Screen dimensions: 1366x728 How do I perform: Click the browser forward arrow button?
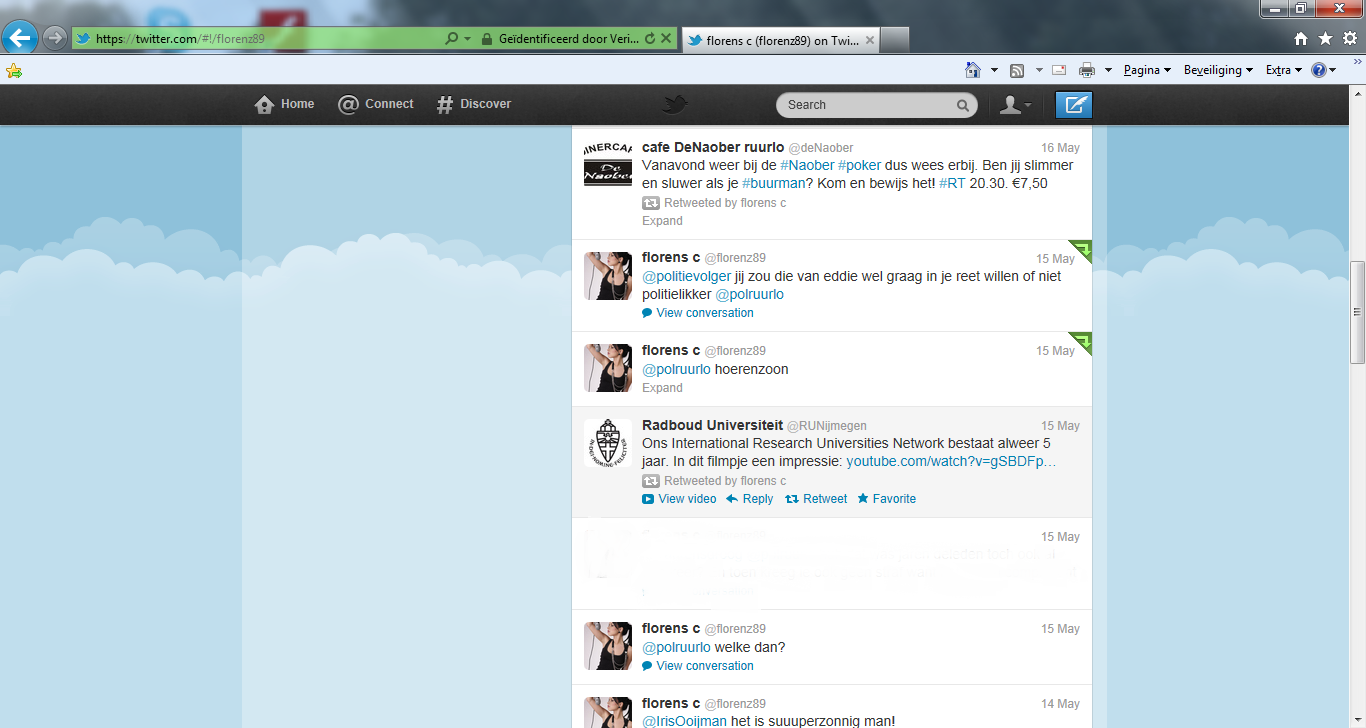tap(54, 38)
